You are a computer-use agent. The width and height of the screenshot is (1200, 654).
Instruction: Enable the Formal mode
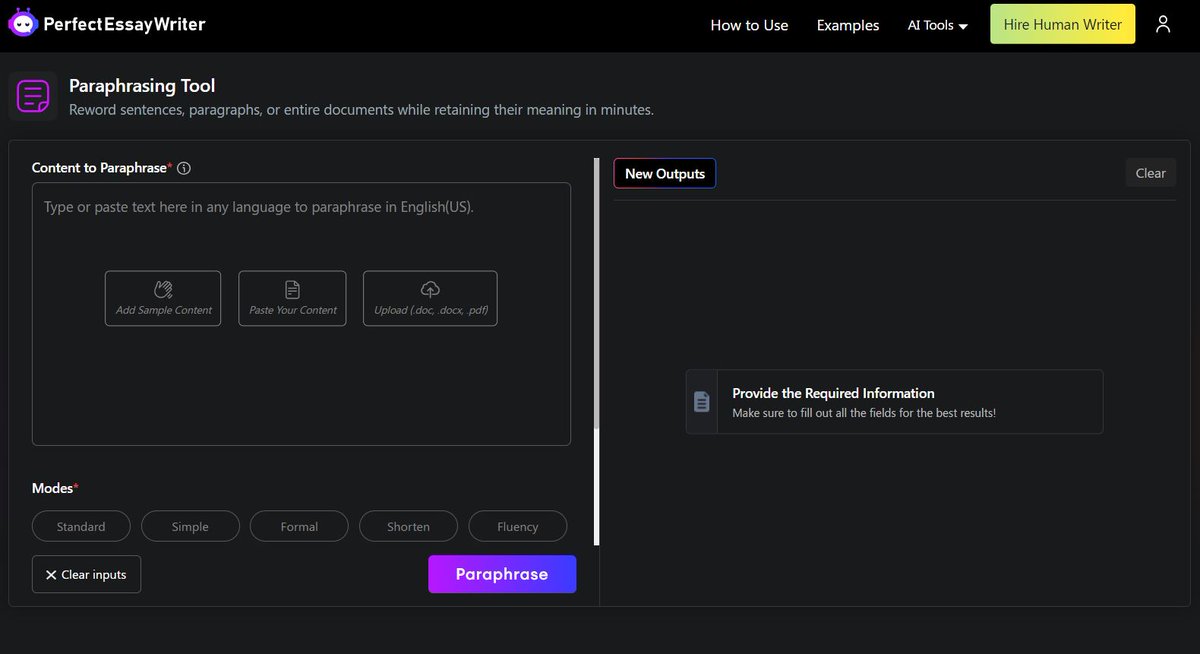tap(299, 526)
